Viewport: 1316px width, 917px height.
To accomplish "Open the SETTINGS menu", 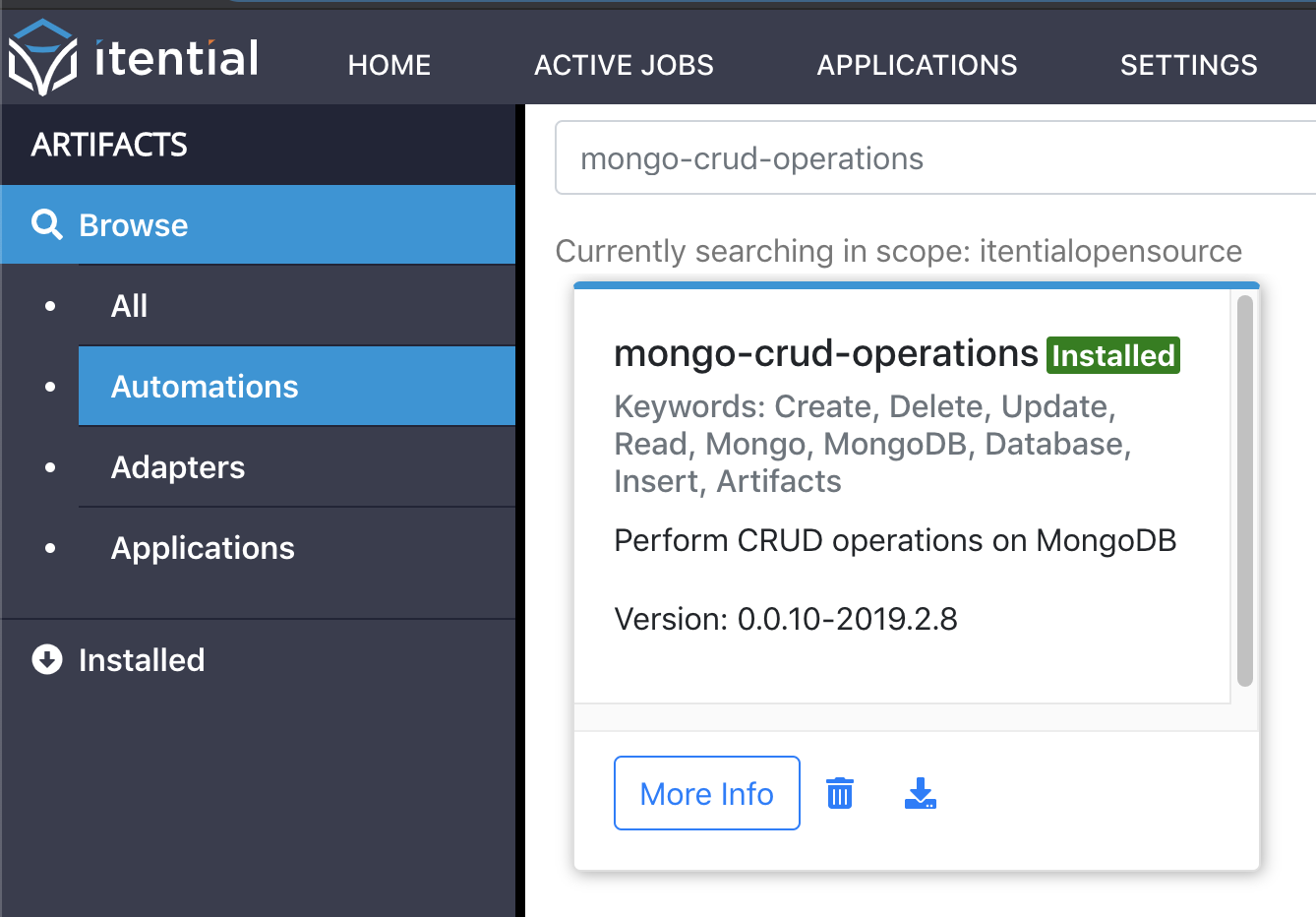I will tap(1189, 65).
